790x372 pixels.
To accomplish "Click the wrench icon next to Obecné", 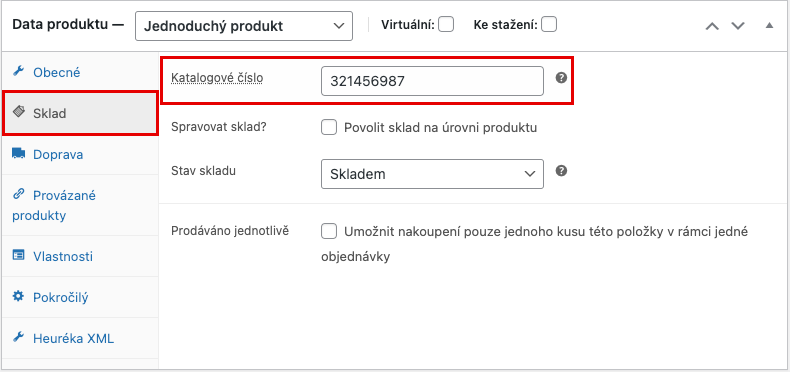I will pos(18,71).
